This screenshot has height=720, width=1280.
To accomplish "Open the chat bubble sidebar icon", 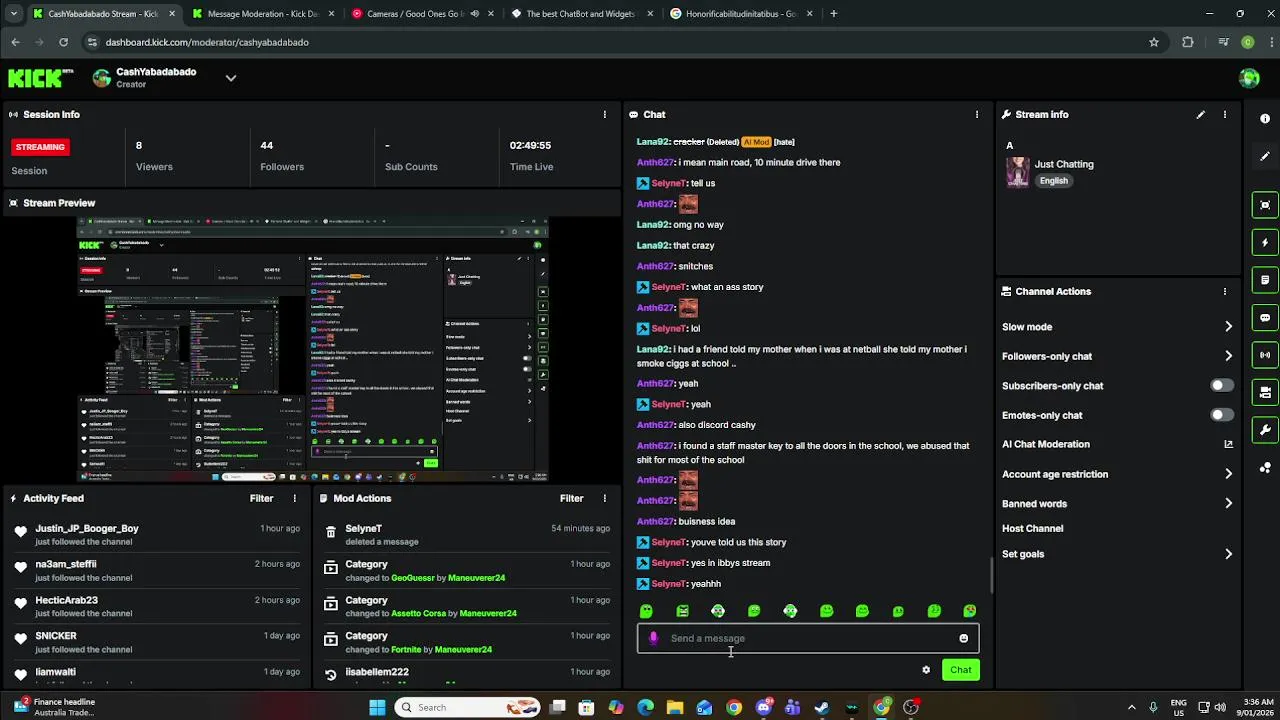I will pos(1264,318).
